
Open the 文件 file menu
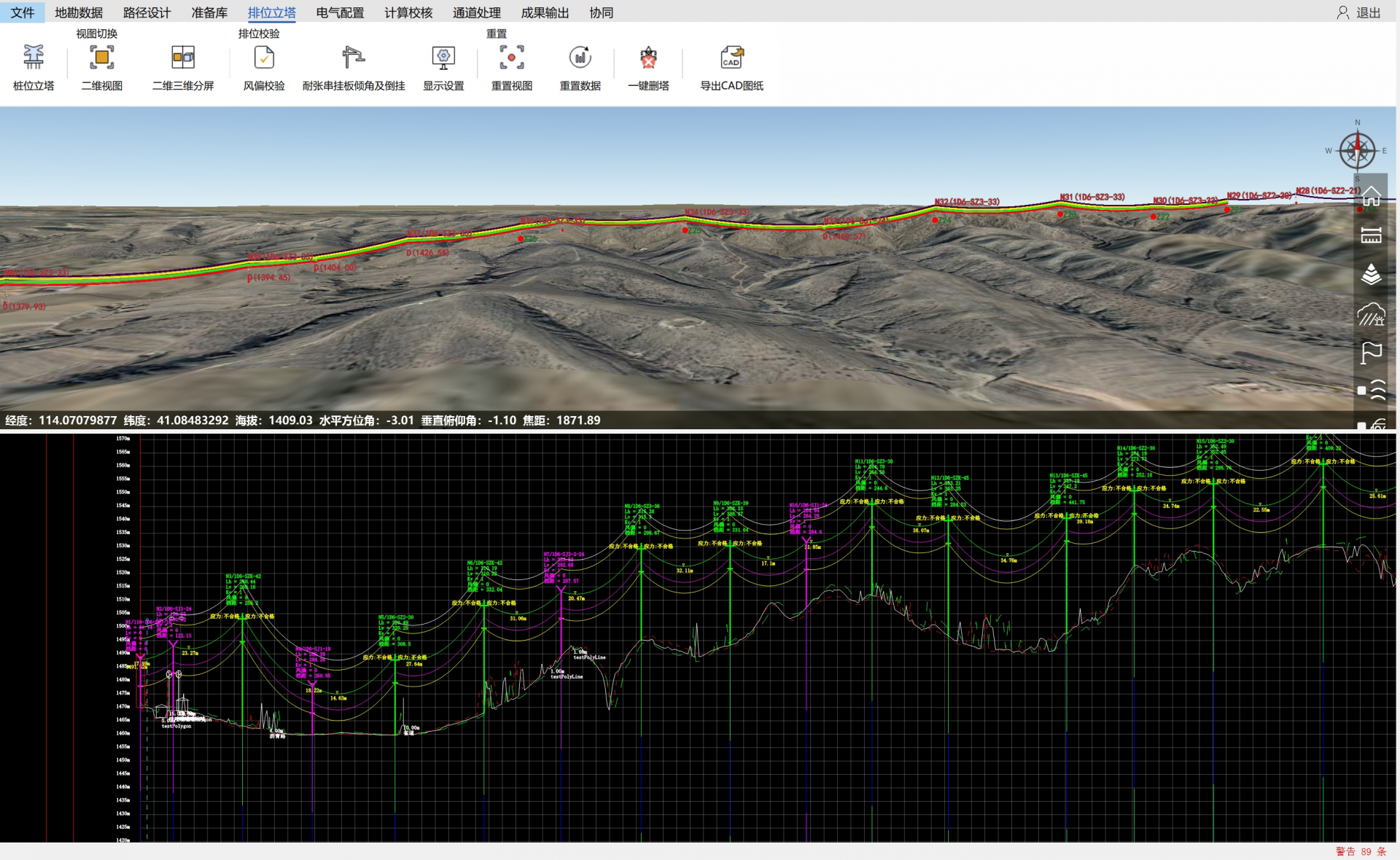click(22, 12)
